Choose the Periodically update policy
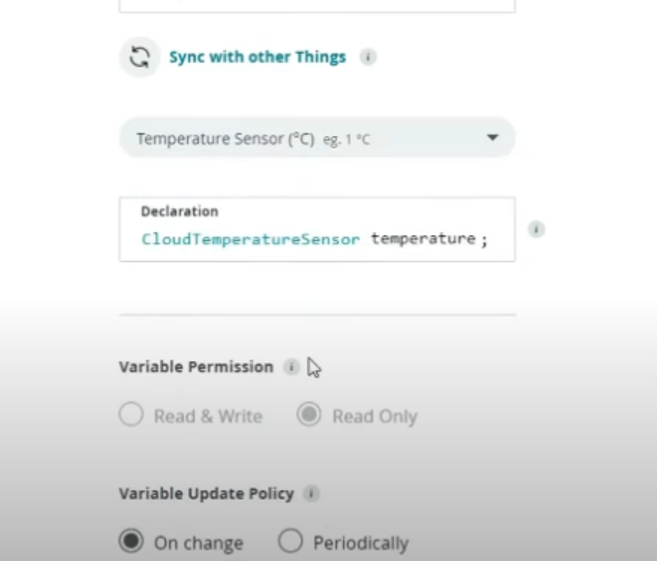 click(x=290, y=541)
